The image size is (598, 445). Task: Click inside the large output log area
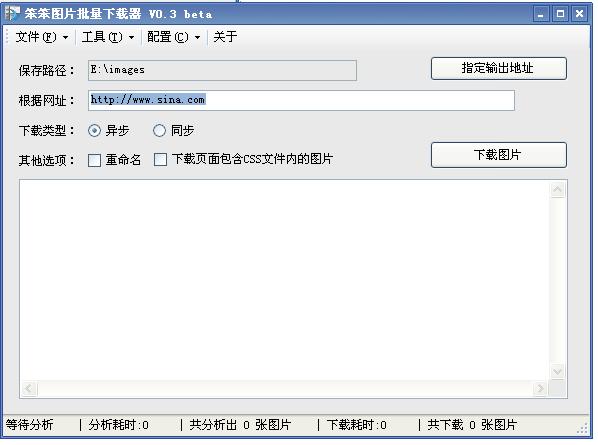(x=285, y=280)
